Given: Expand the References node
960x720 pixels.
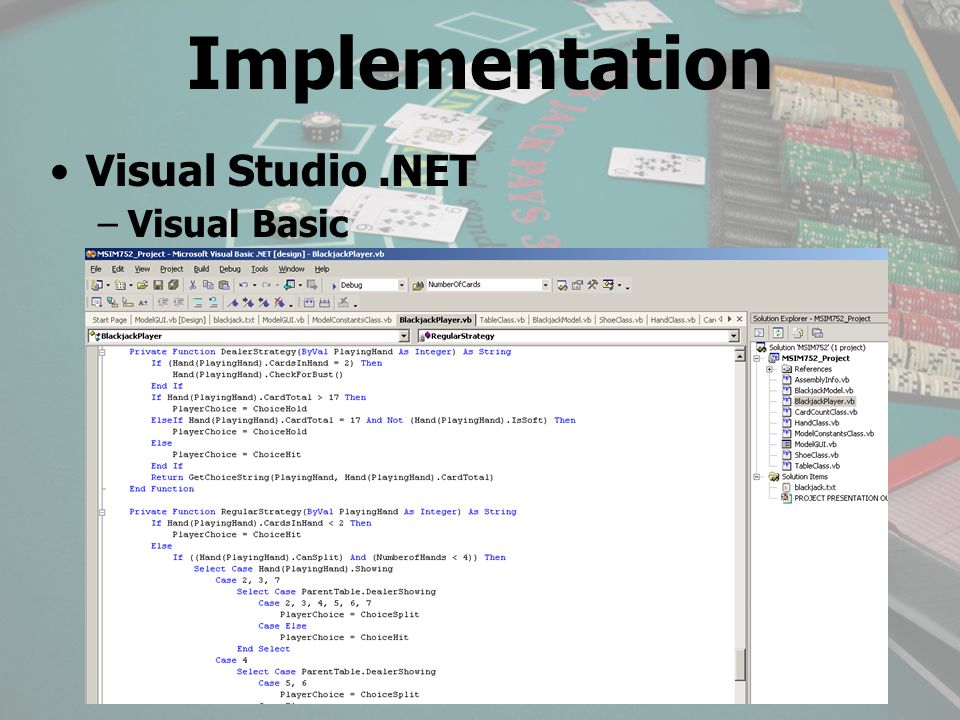Looking at the screenshot, I should (x=770, y=370).
